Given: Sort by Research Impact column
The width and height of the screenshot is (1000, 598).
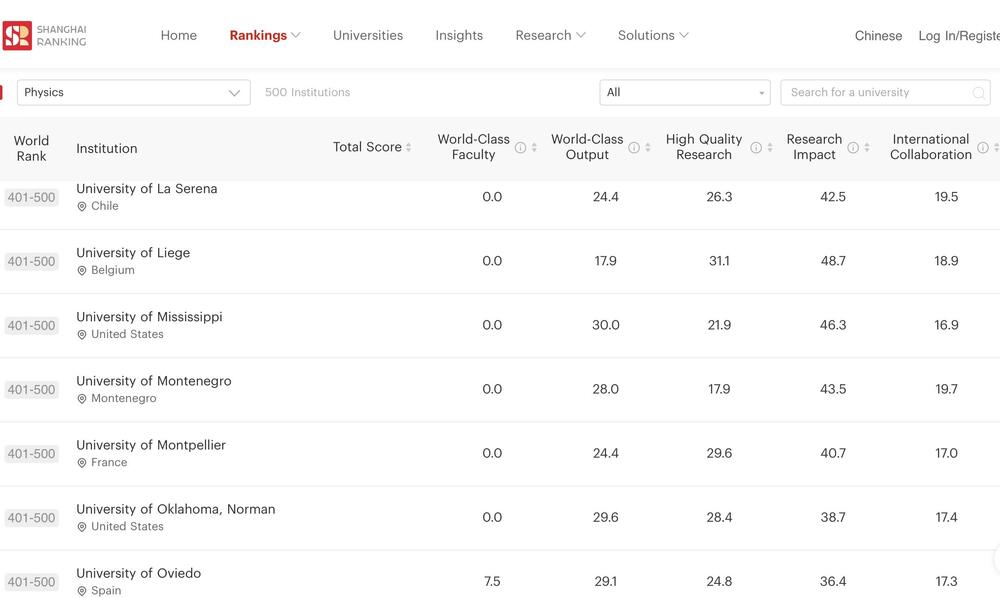Looking at the screenshot, I should tap(867, 148).
